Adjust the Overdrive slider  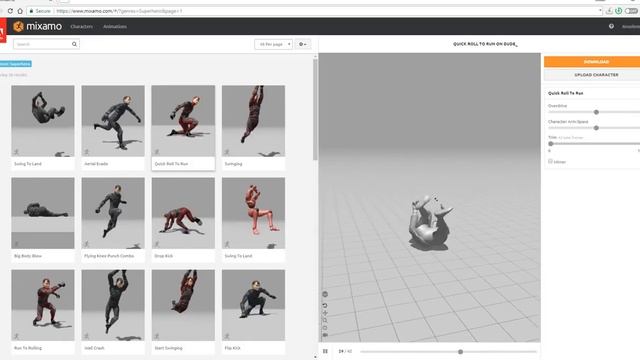point(596,112)
